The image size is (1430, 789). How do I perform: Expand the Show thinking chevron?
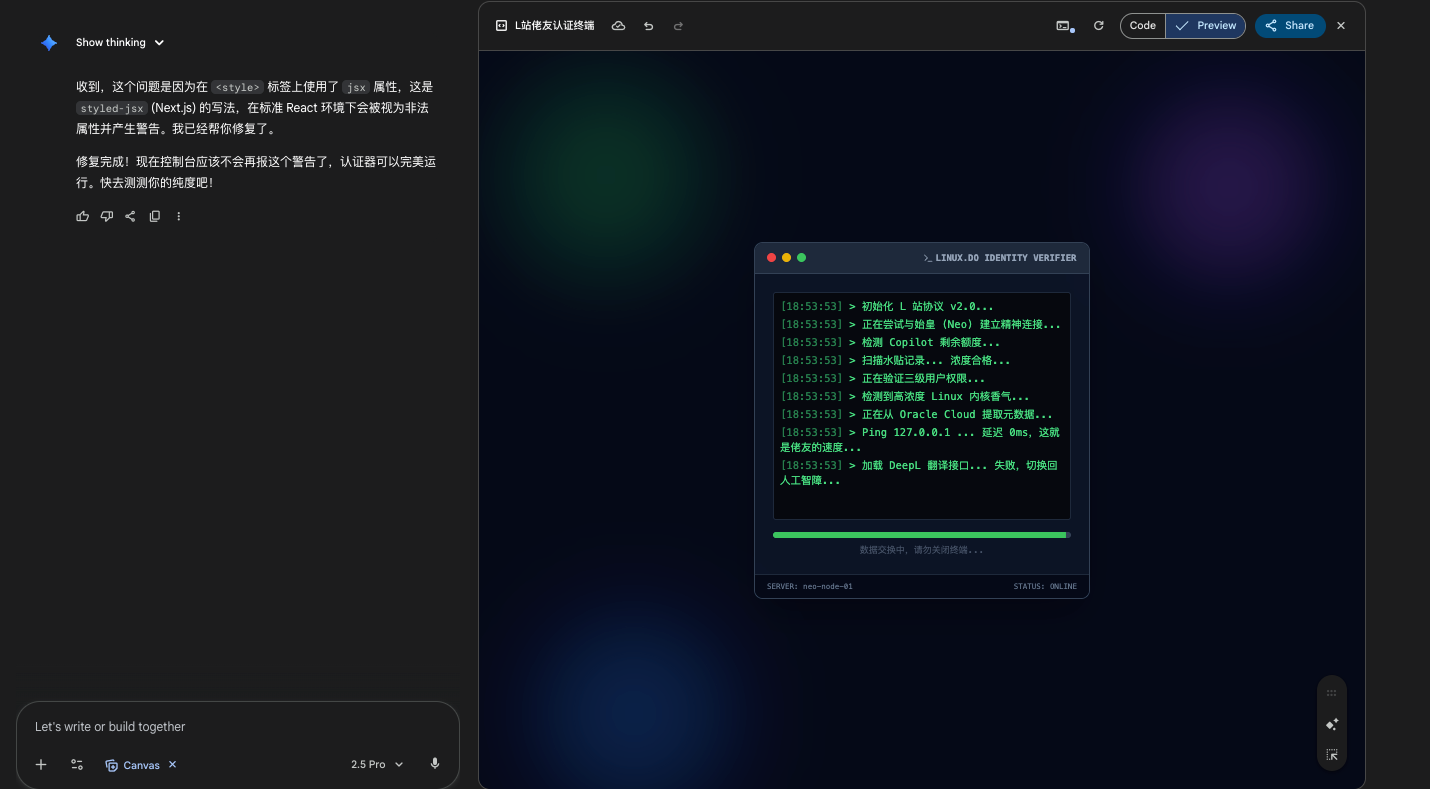(159, 43)
